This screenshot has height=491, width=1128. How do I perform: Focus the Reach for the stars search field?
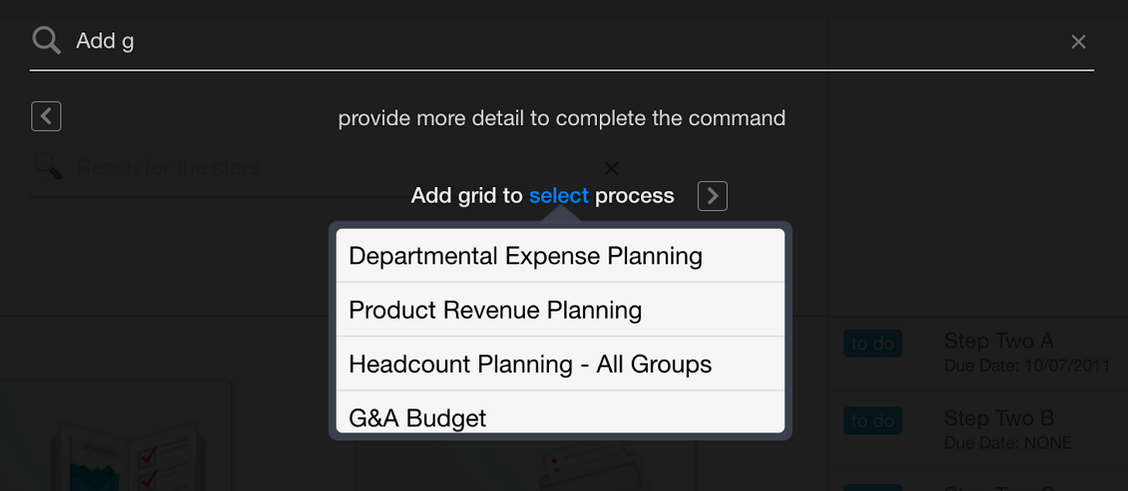[331, 168]
